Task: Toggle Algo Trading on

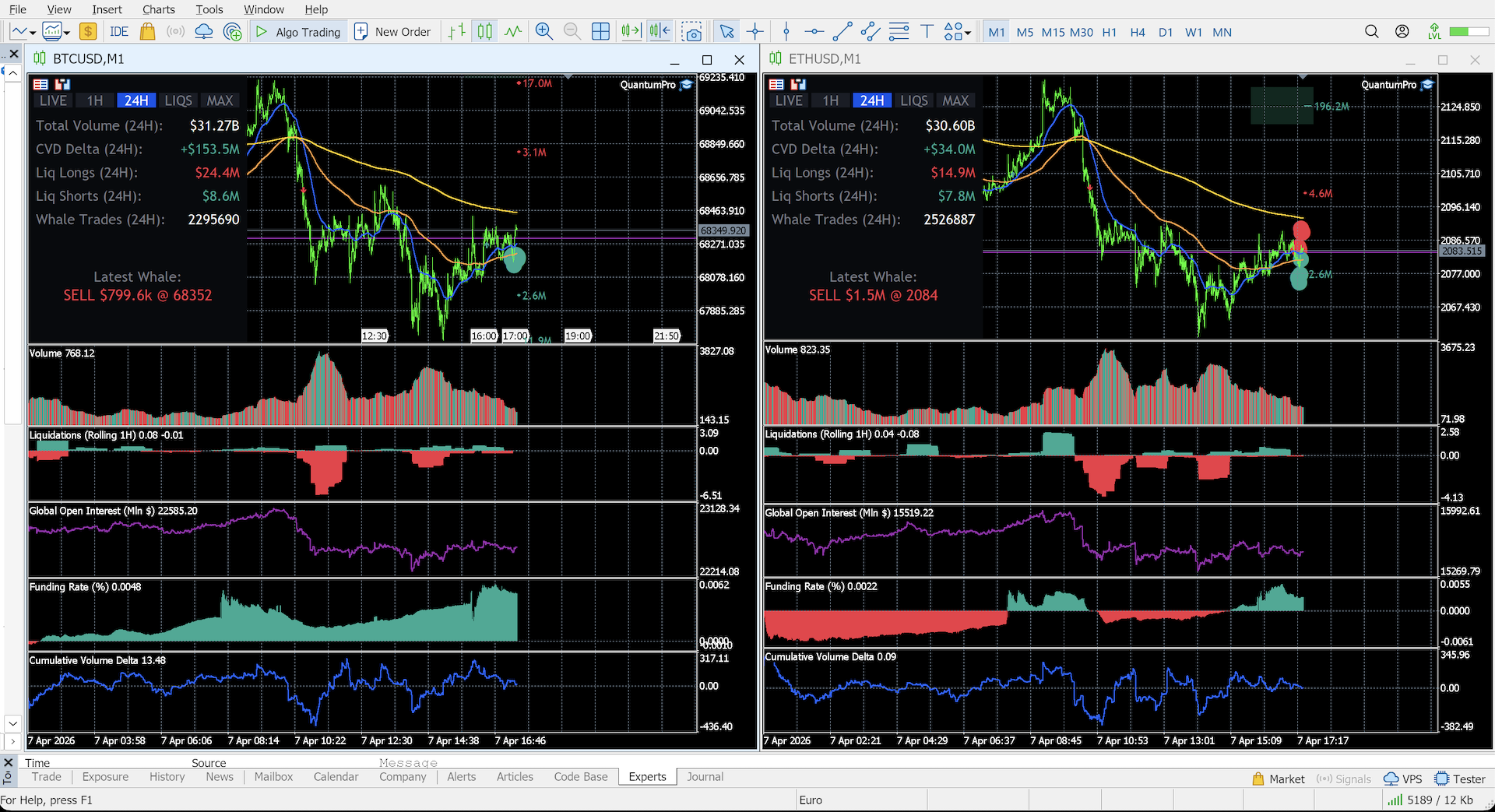Action: pyautogui.click(x=298, y=32)
